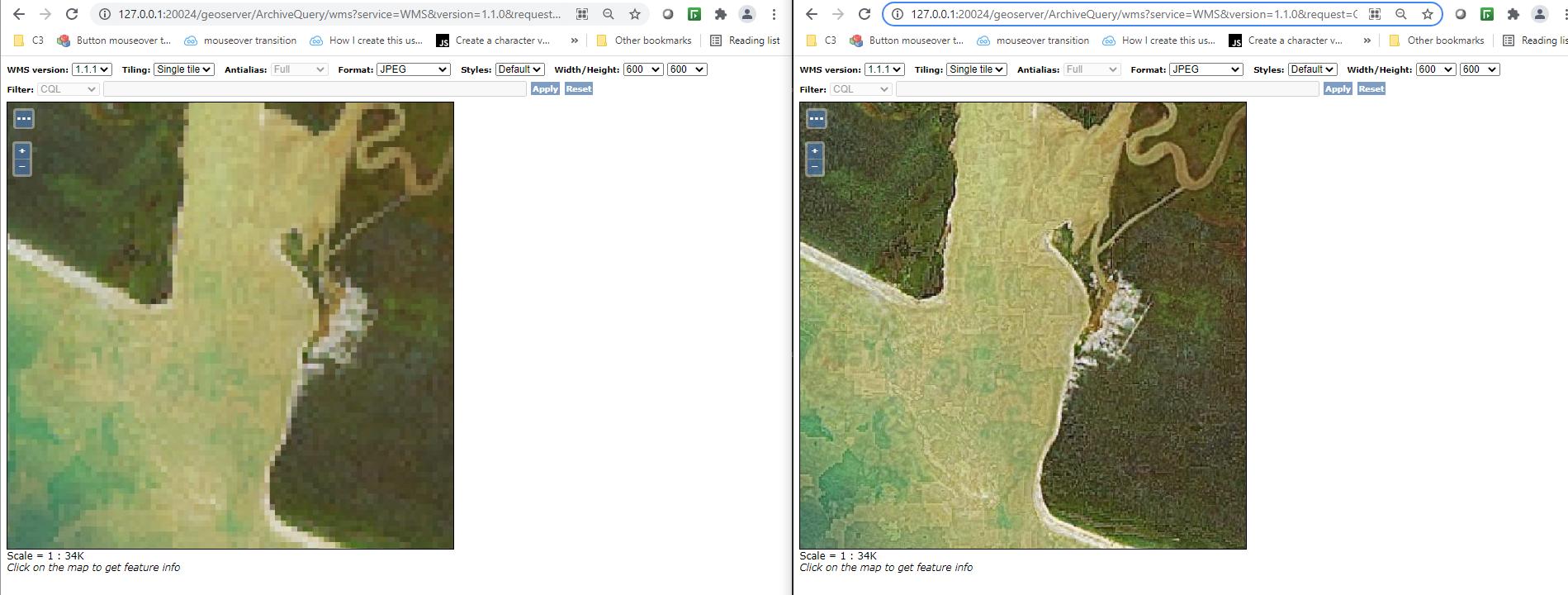Click site info icon in left address bar
This screenshot has height=595, width=1568.
coord(105,14)
